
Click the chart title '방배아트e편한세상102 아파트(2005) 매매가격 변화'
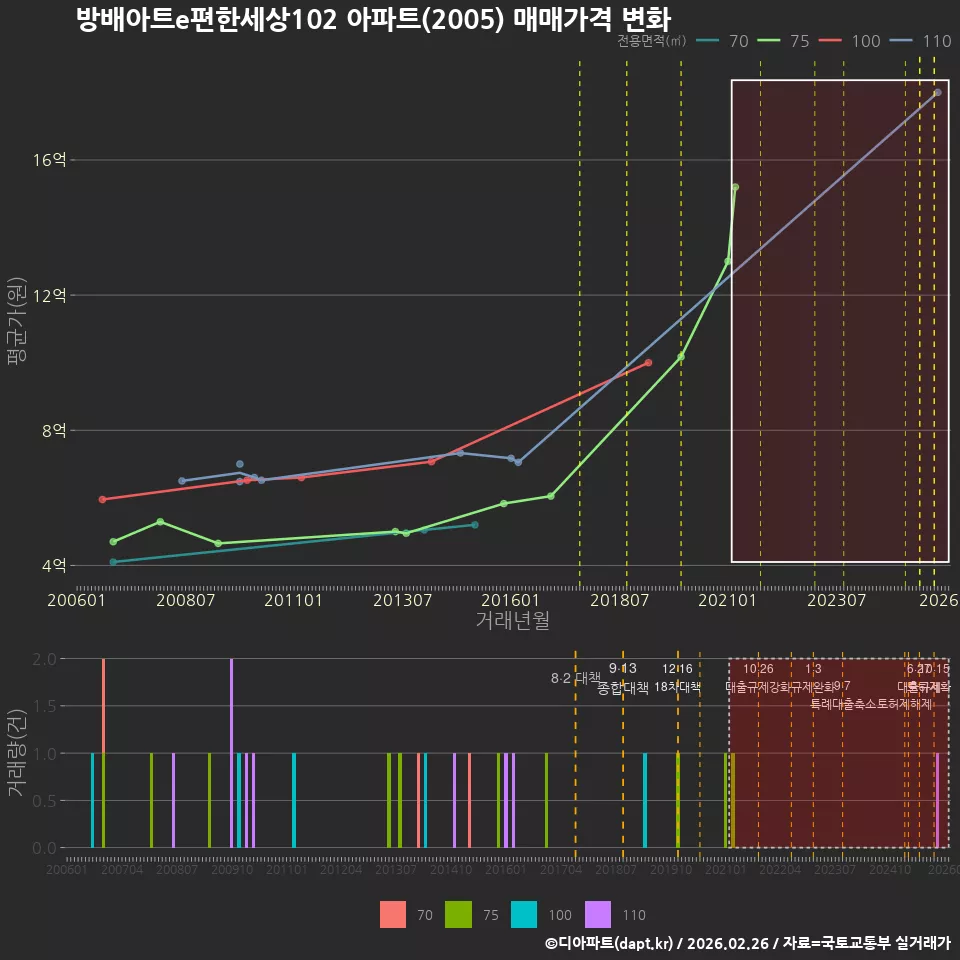373,20
